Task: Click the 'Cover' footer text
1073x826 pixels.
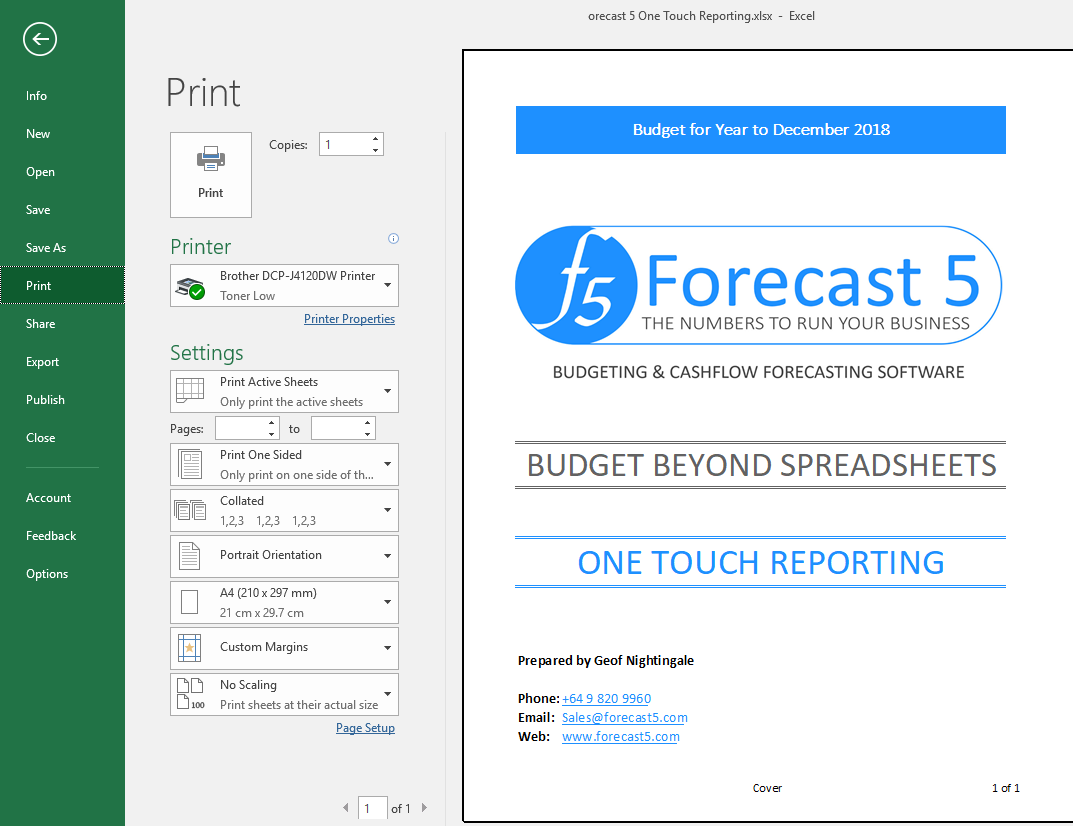Action: tap(767, 788)
